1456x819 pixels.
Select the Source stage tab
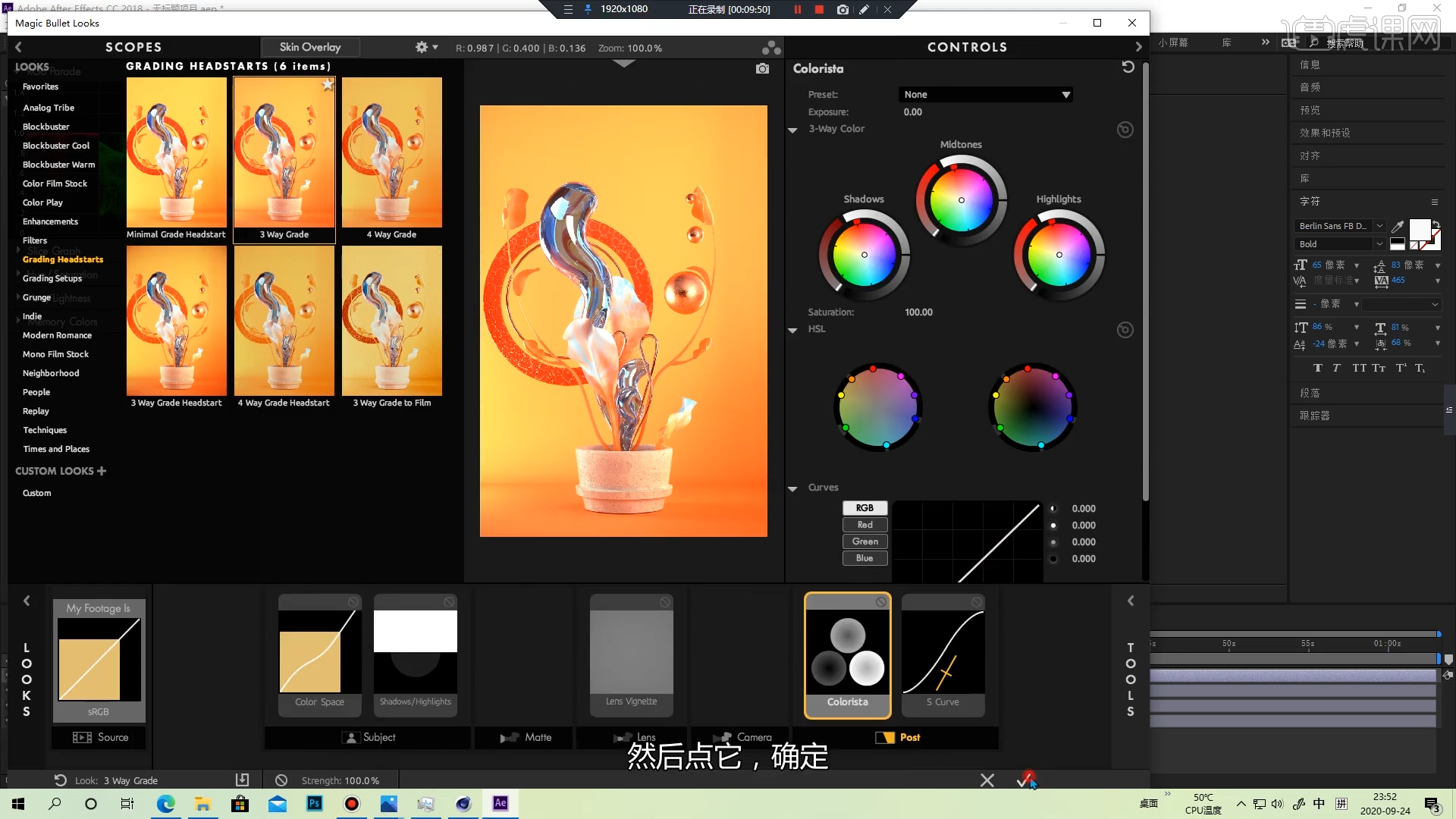click(99, 737)
